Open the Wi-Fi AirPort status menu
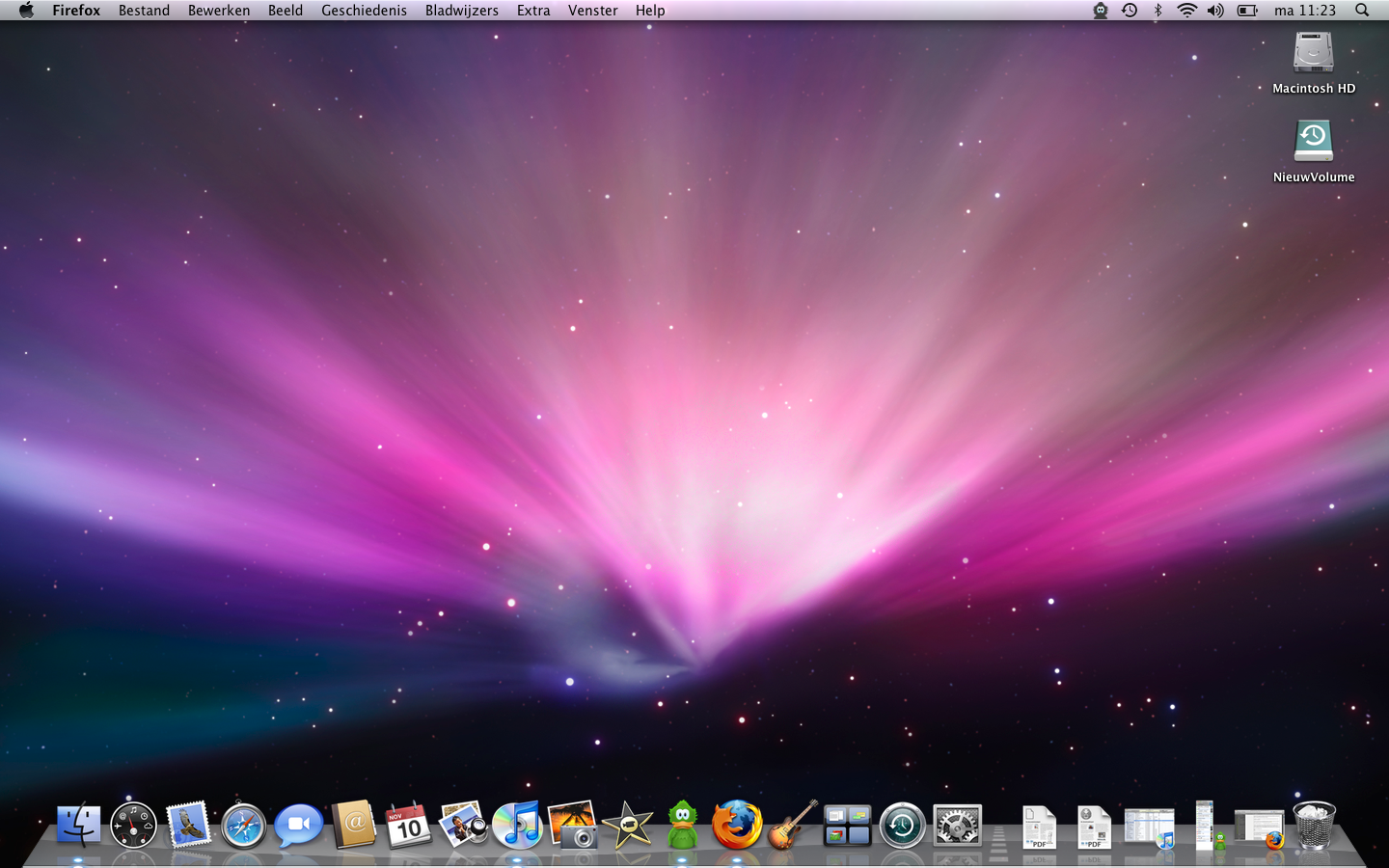 click(1187, 11)
